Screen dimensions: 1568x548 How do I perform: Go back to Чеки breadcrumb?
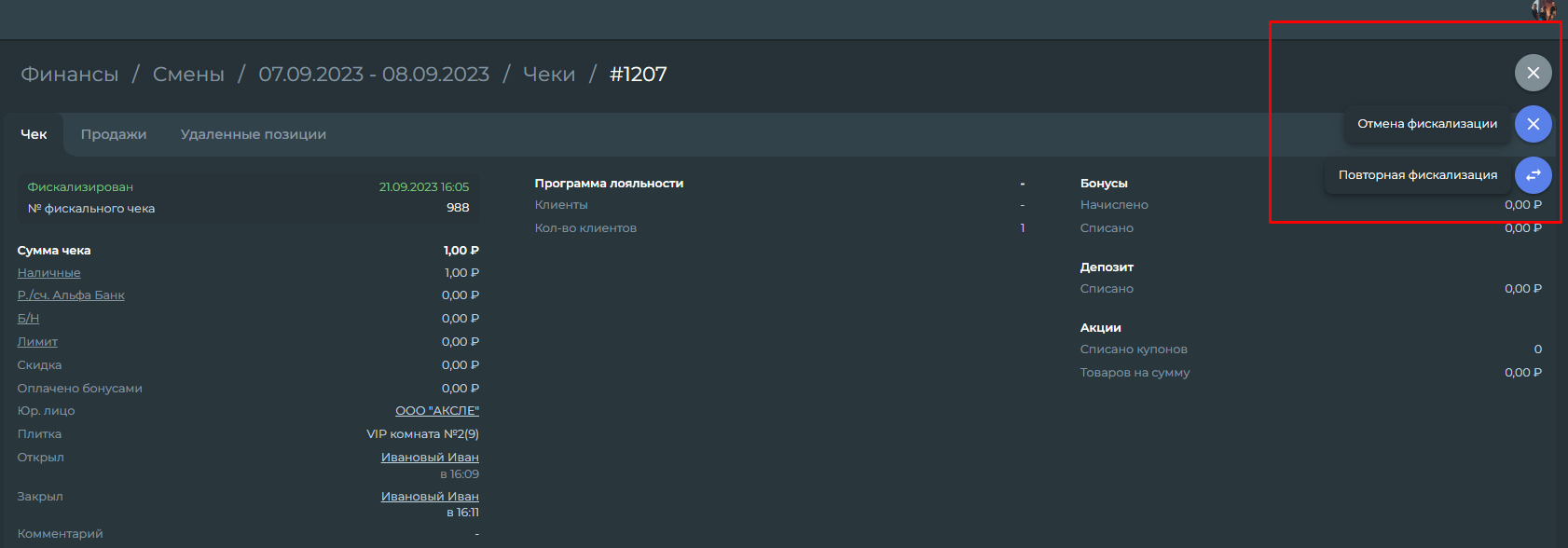[549, 75]
